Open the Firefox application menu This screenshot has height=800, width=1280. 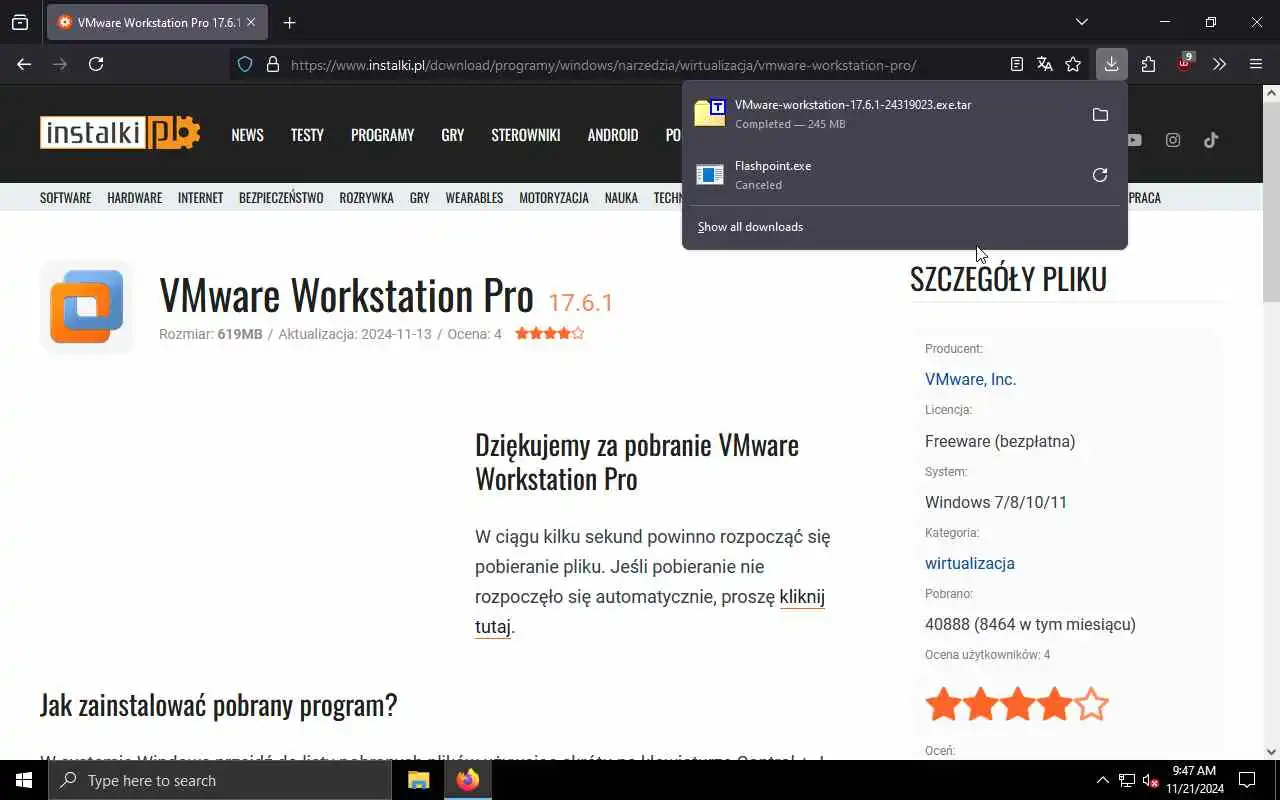click(x=1256, y=64)
